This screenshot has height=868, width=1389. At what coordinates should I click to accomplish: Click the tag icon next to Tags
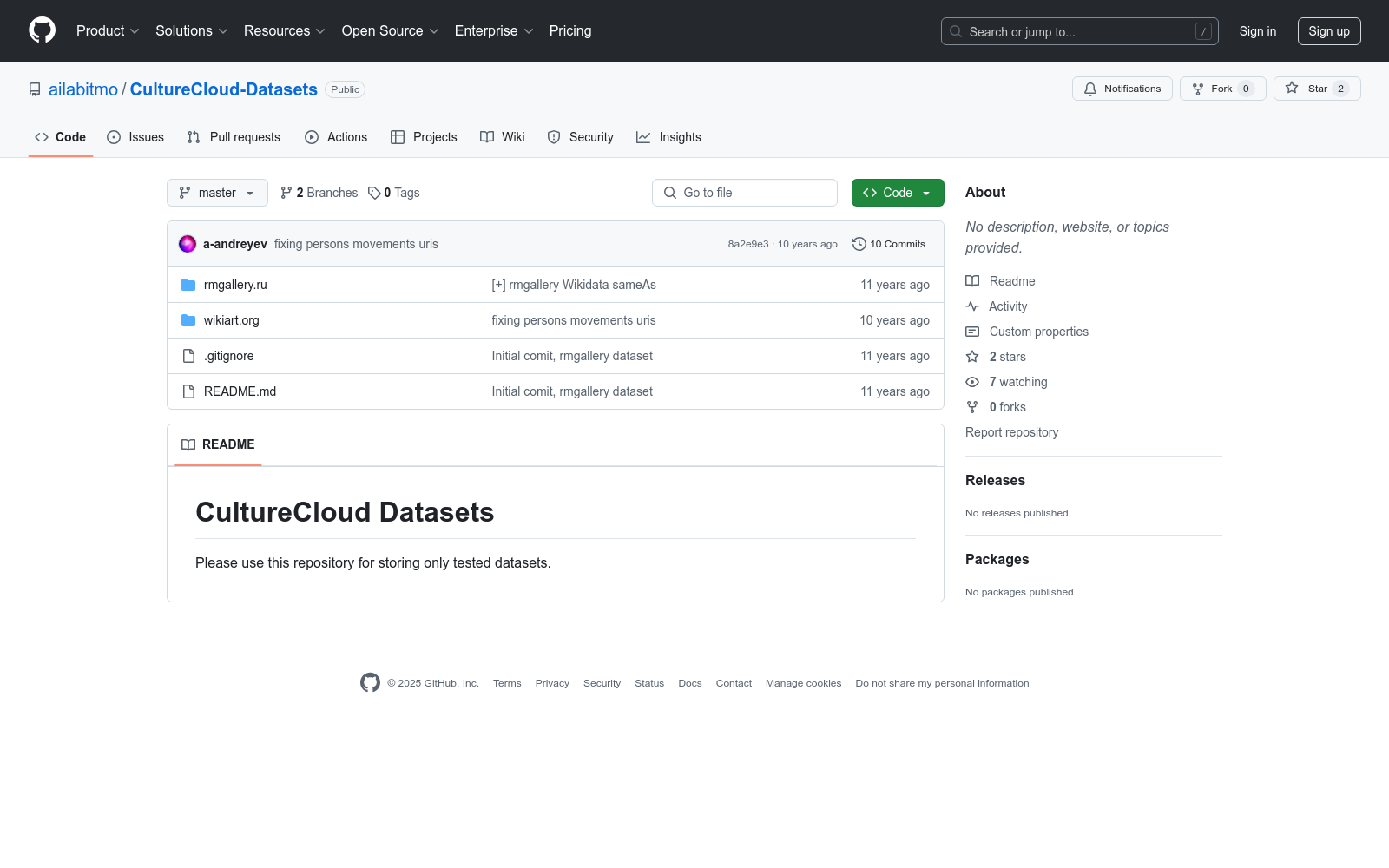click(x=374, y=193)
